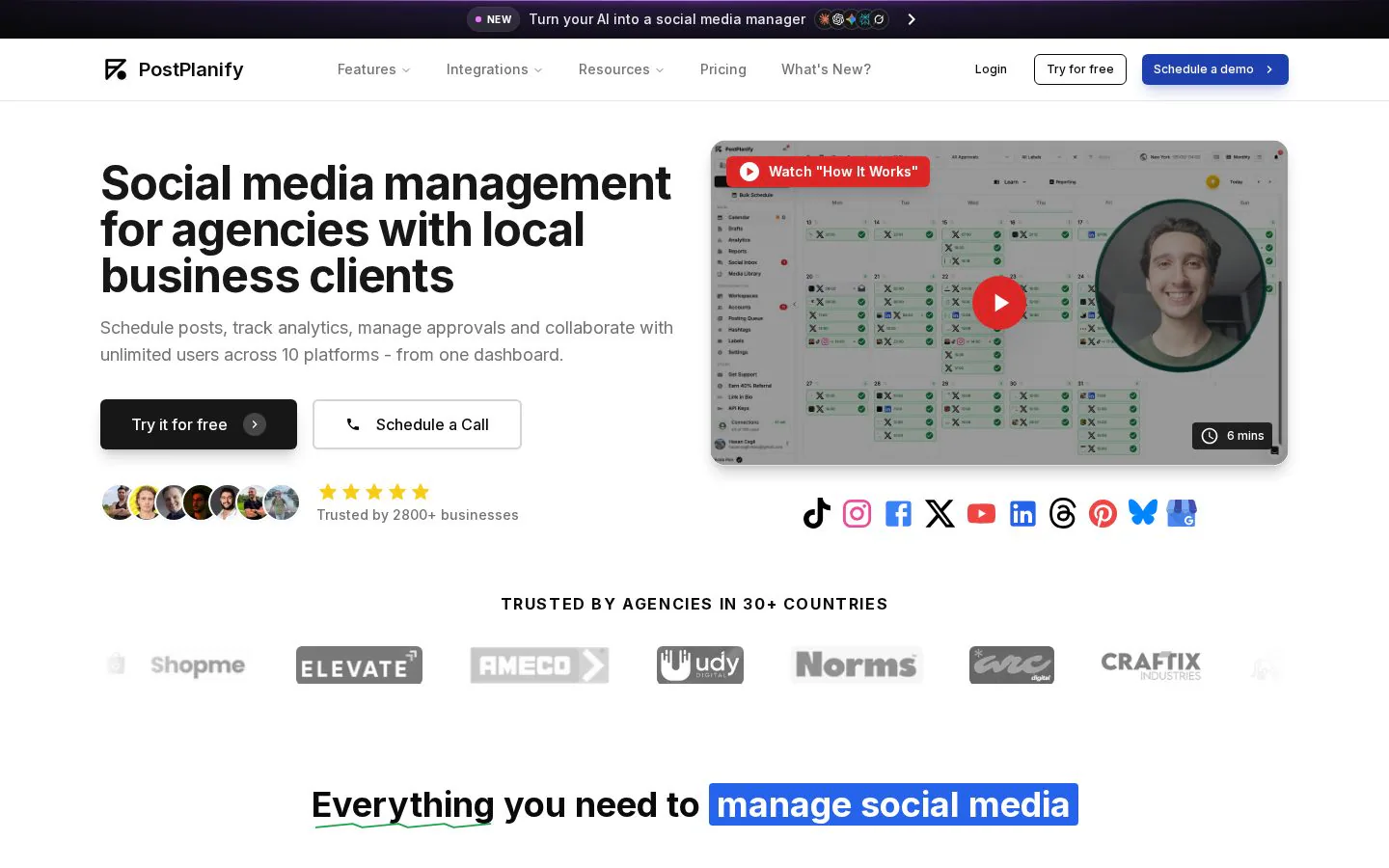Open the Bluesky butterfly icon
This screenshot has height=868, width=1389.
click(x=1143, y=512)
